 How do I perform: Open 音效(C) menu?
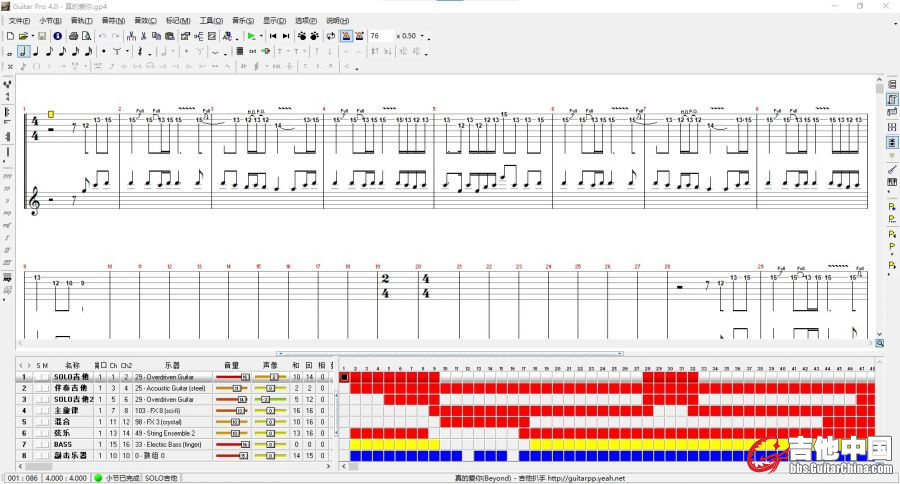pos(145,21)
